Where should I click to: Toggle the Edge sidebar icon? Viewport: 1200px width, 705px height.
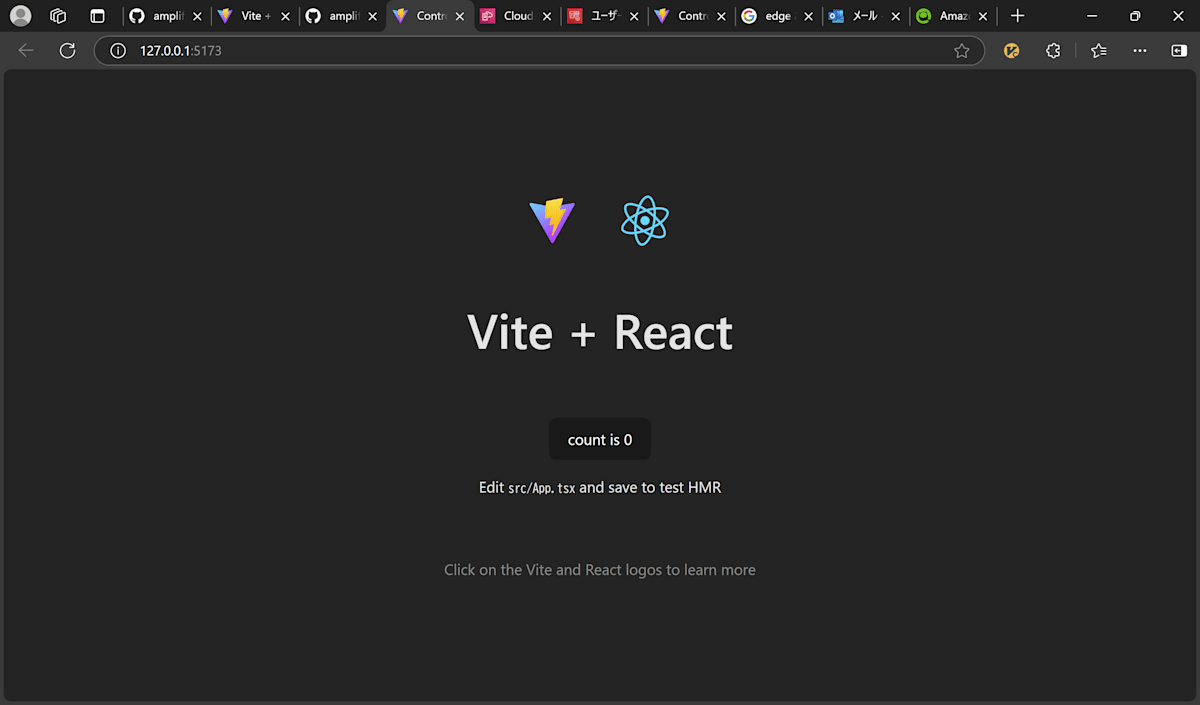1179,51
